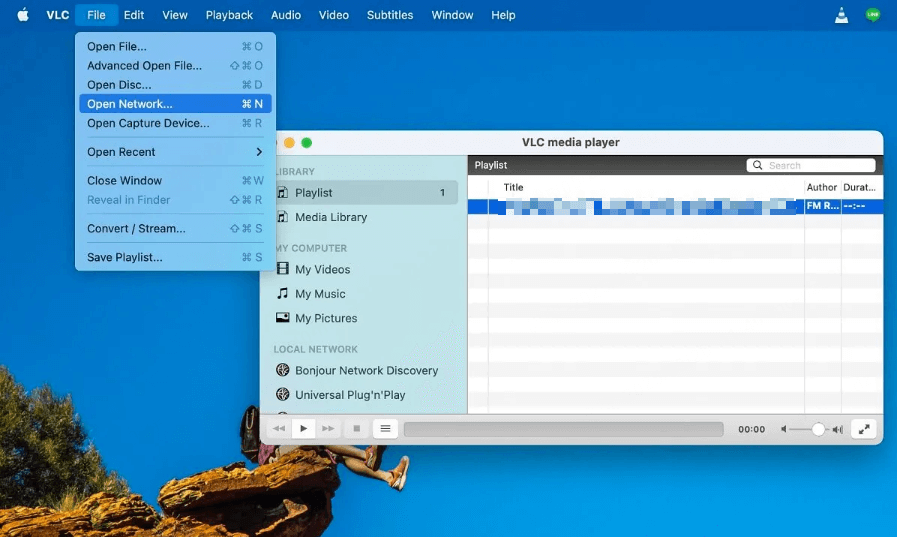Open the Apple menu
The height and width of the screenshot is (537, 897).
point(23,15)
